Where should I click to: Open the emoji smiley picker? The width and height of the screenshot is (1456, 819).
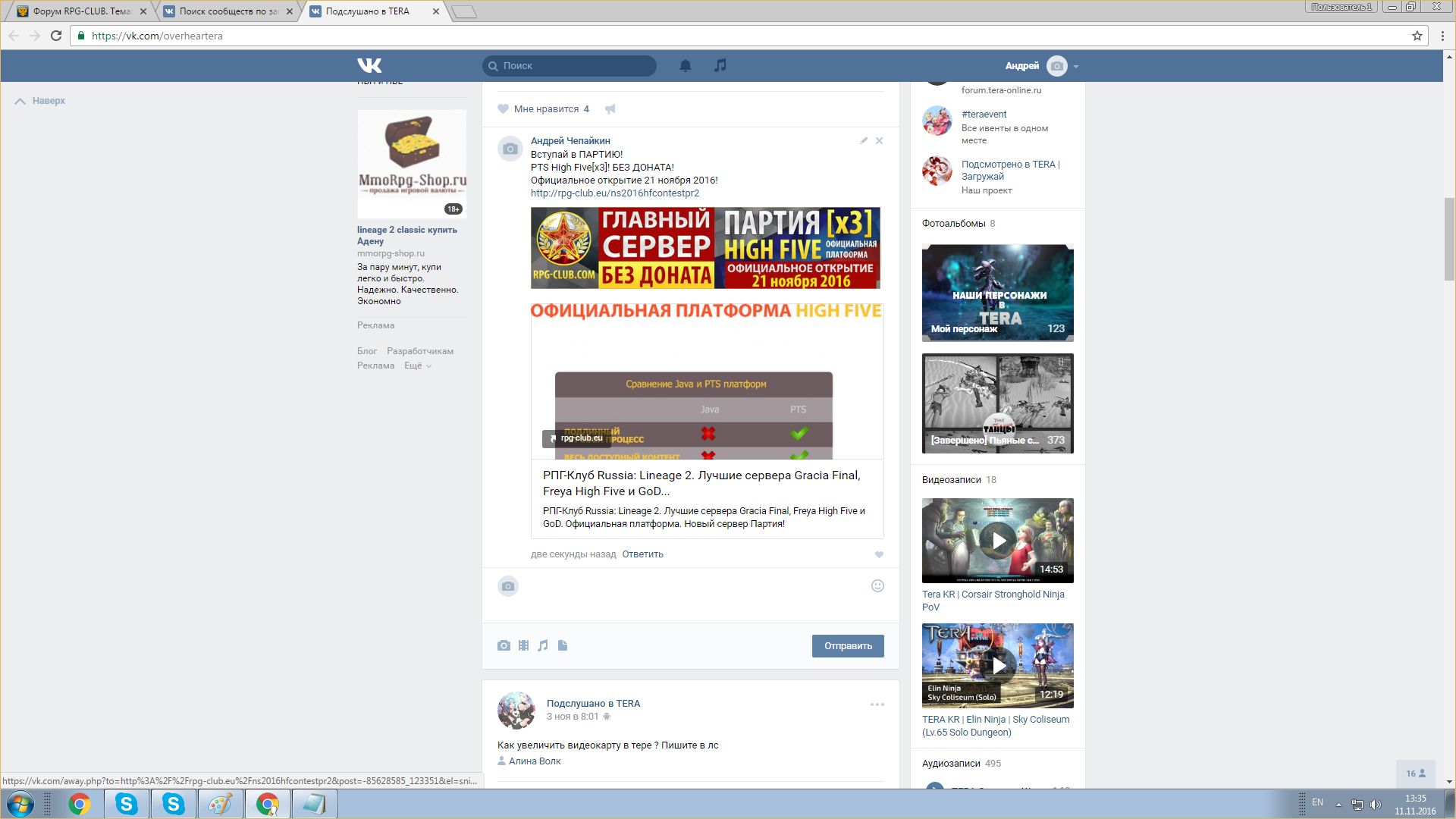[x=877, y=586]
